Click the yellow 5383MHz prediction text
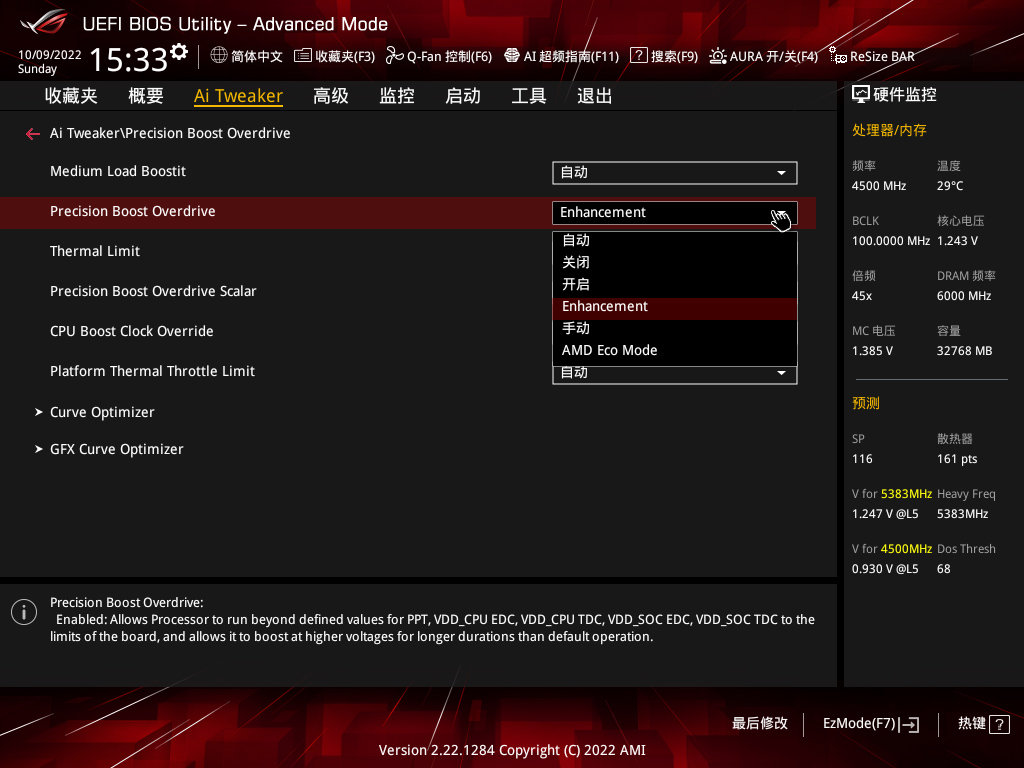The image size is (1024, 768). pos(906,494)
